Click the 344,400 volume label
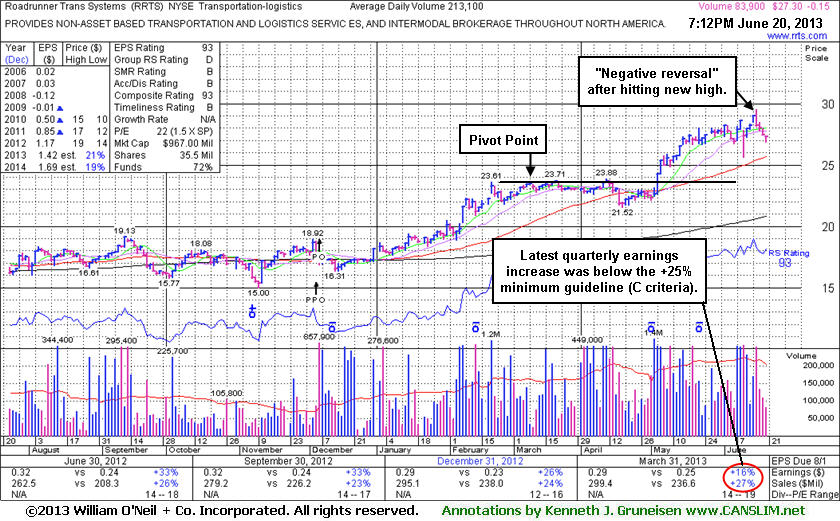This screenshot has width=840, height=521. point(57,340)
